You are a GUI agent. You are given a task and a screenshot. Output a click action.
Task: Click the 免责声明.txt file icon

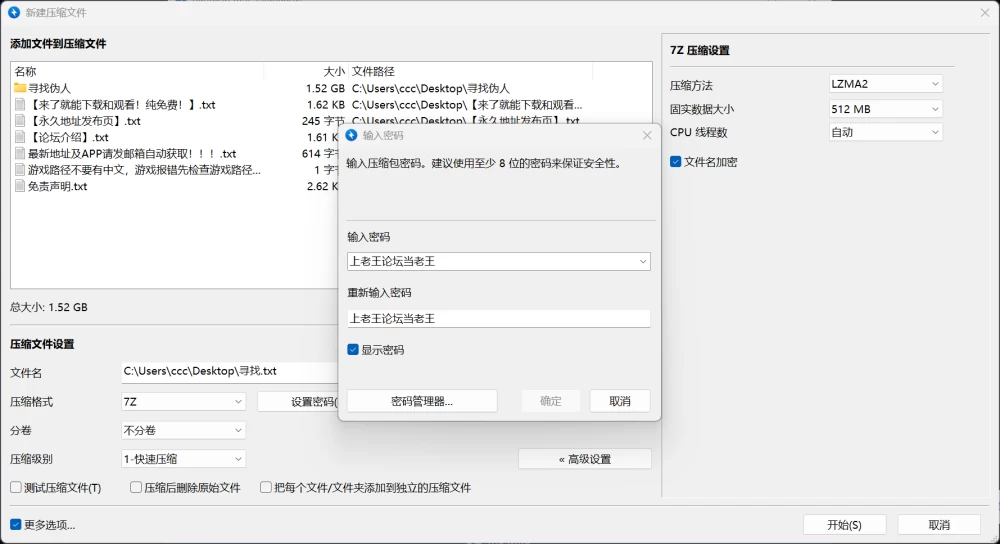coord(20,186)
